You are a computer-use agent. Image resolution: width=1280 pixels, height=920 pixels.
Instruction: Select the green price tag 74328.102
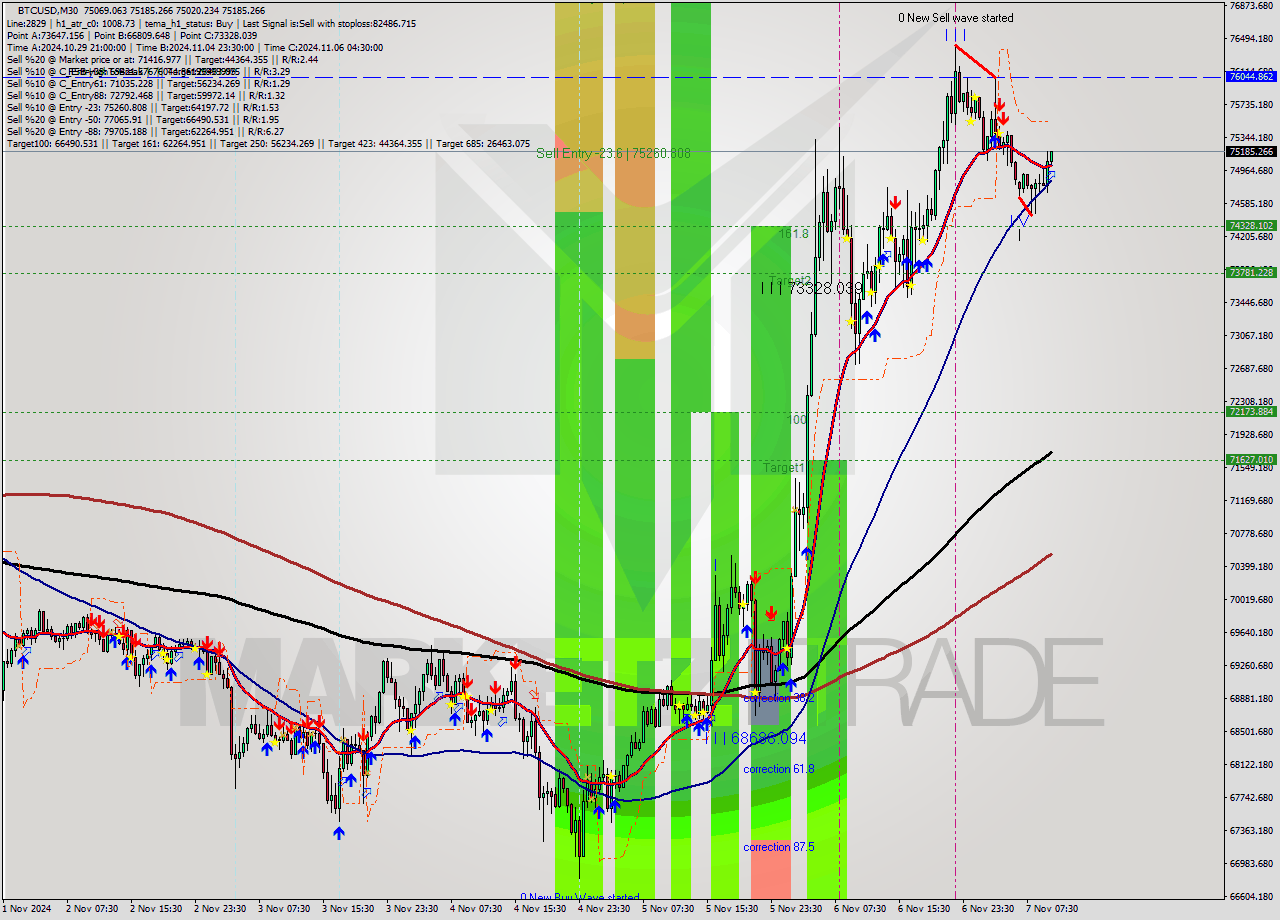(x=1251, y=226)
